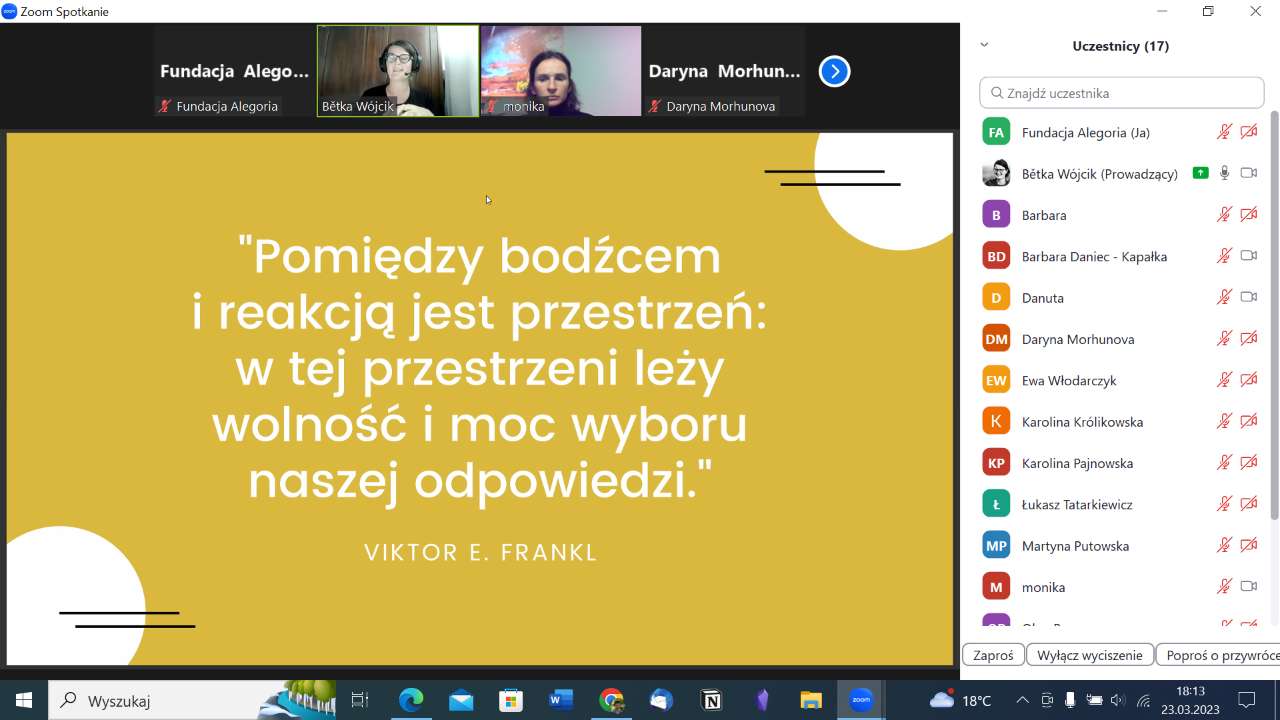
Task: Collapse the Uczestnicy panel with the chevron
Action: coord(984,45)
